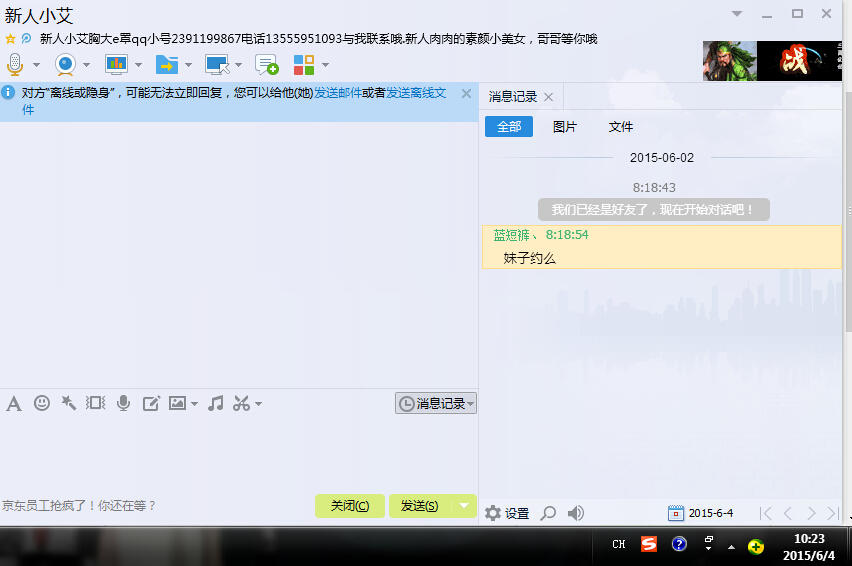
Task: Click the Sogou input method tray icon
Action: tap(649, 544)
